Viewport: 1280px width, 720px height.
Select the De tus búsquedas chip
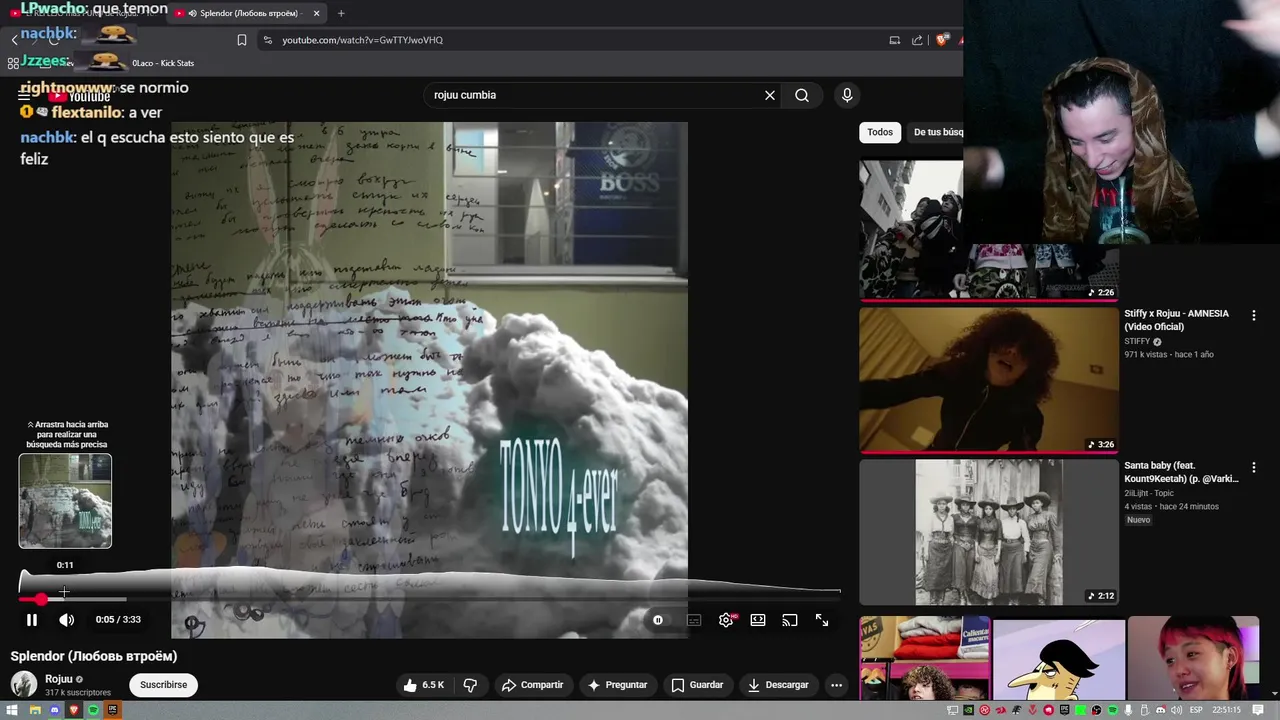936,132
